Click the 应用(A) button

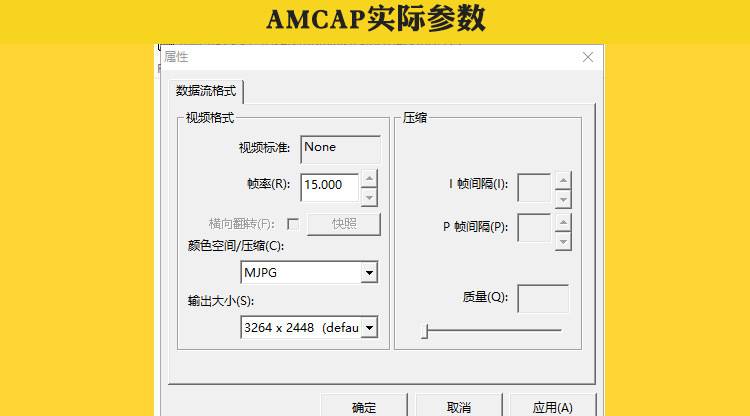coord(552,406)
